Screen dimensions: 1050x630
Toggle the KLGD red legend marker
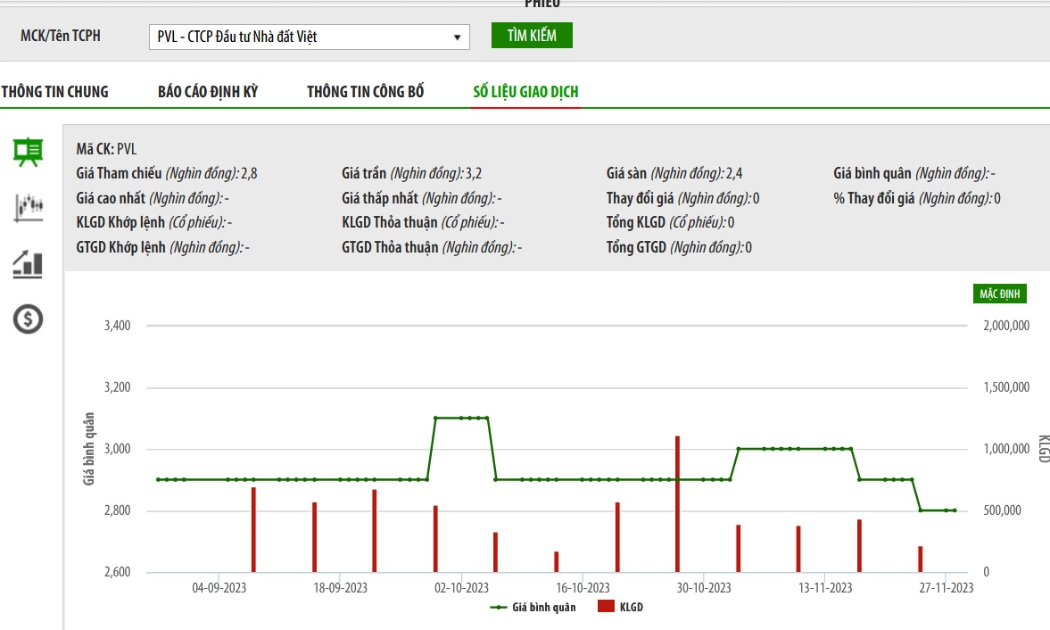click(606, 606)
